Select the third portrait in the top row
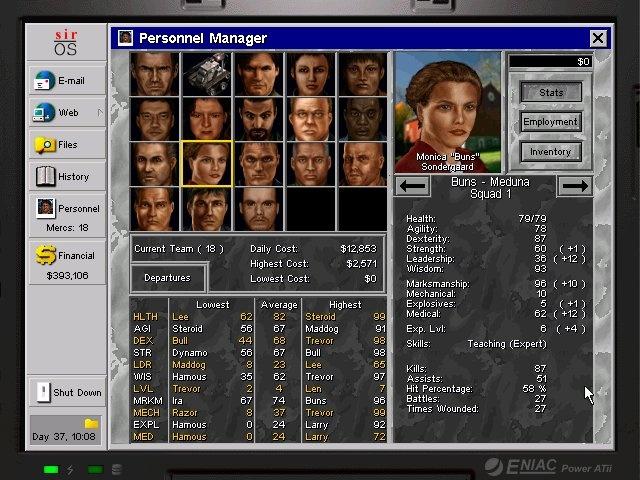 point(259,73)
